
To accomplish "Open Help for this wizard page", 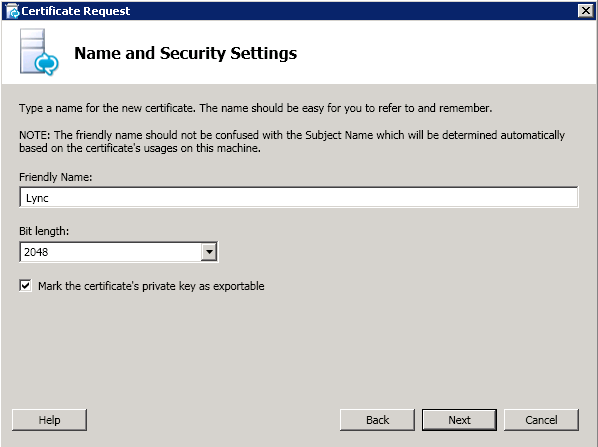I will point(49,420).
